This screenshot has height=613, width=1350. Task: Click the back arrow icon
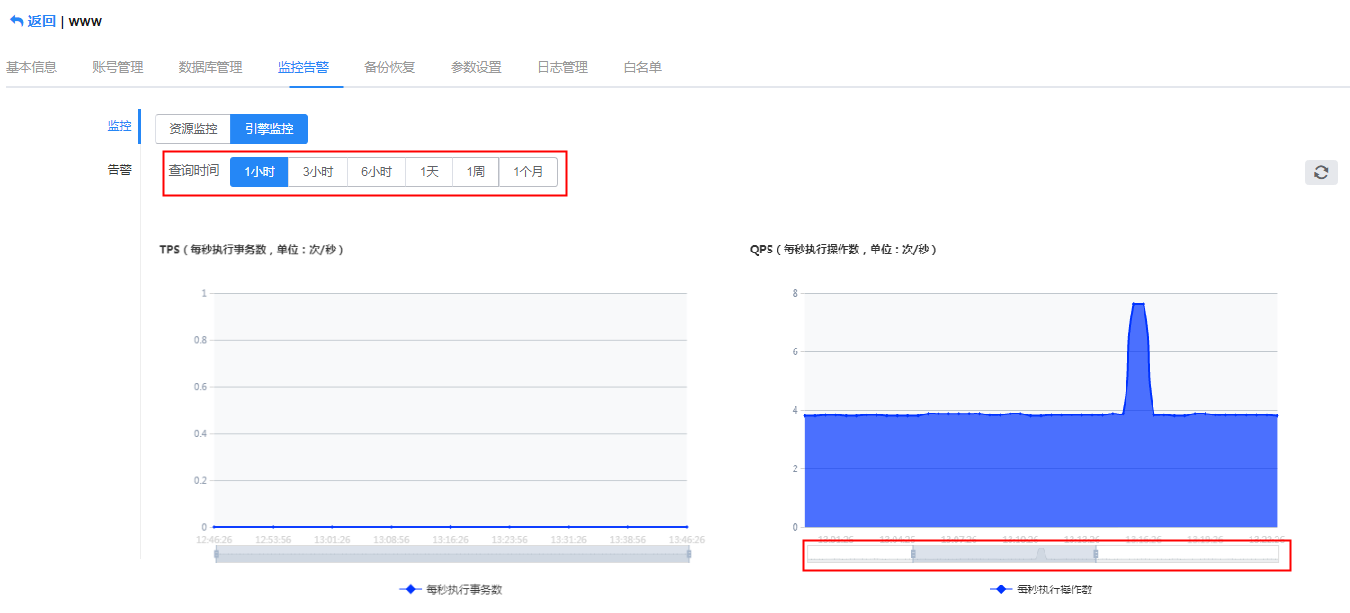pyautogui.click(x=16, y=21)
